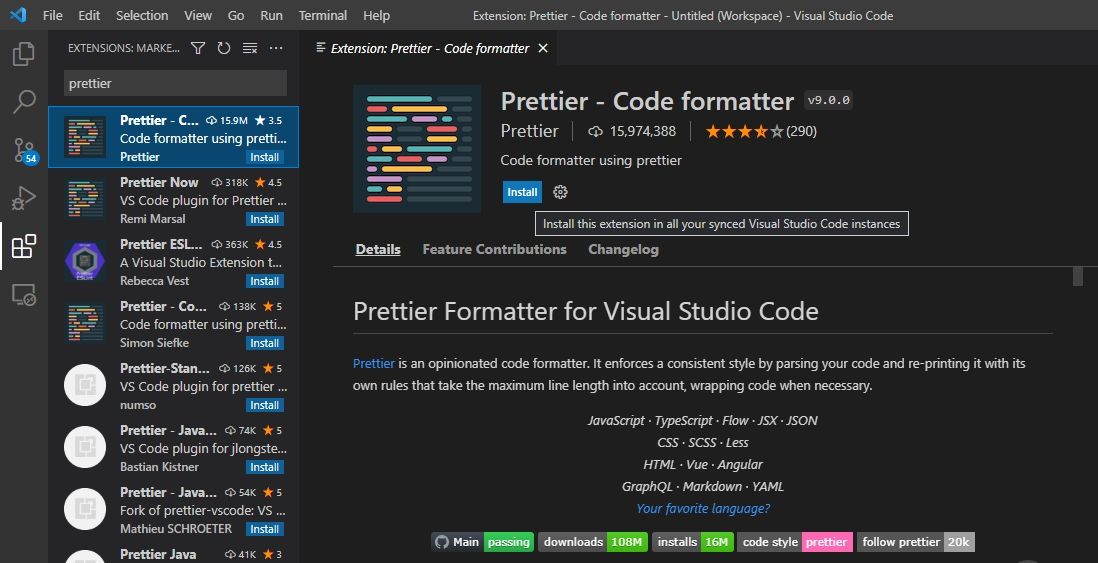Clear extensions search results icon
The width and height of the screenshot is (1098, 563).
click(x=250, y=48)
